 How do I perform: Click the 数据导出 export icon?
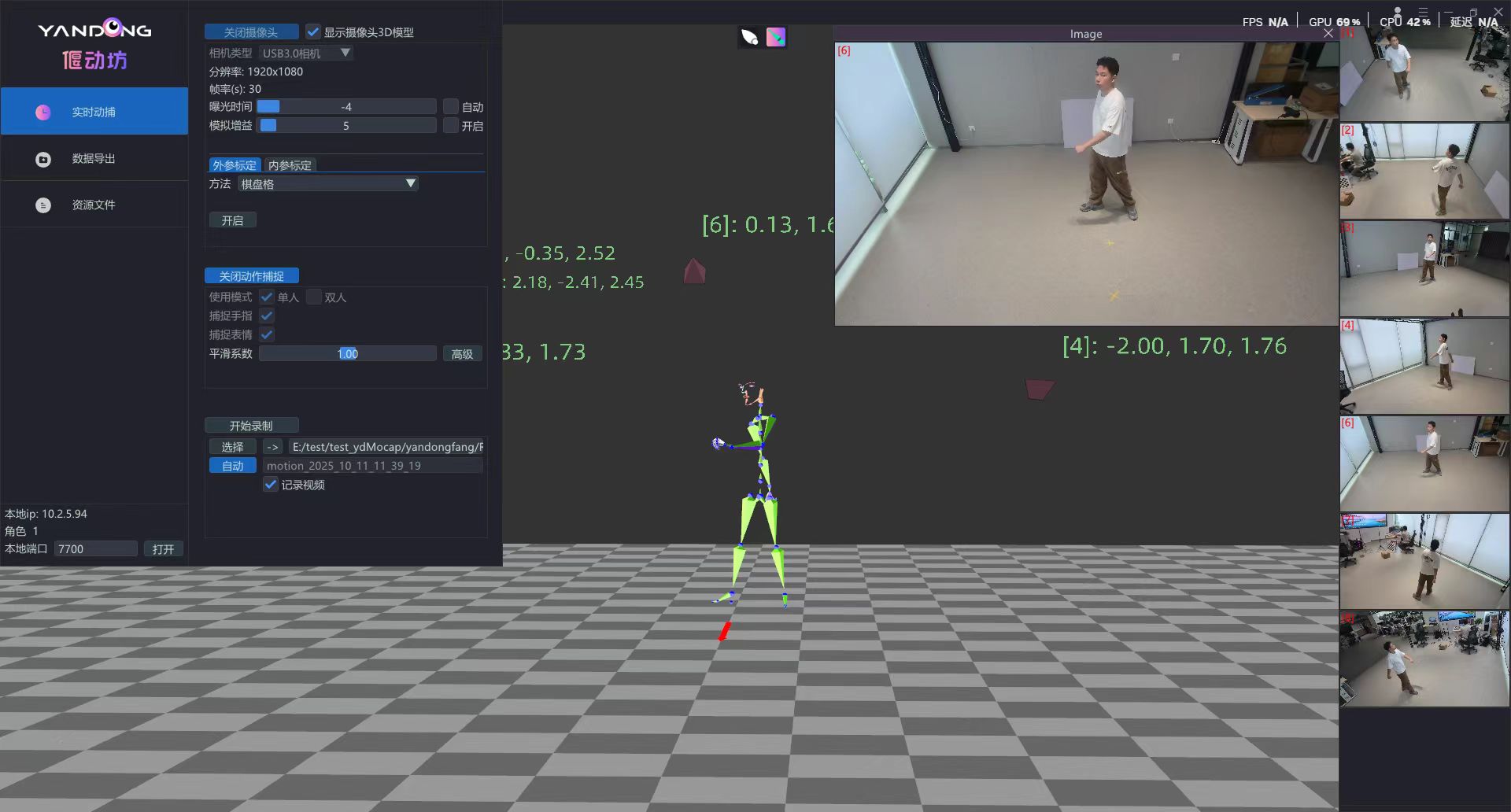click(x=43, y=160)
